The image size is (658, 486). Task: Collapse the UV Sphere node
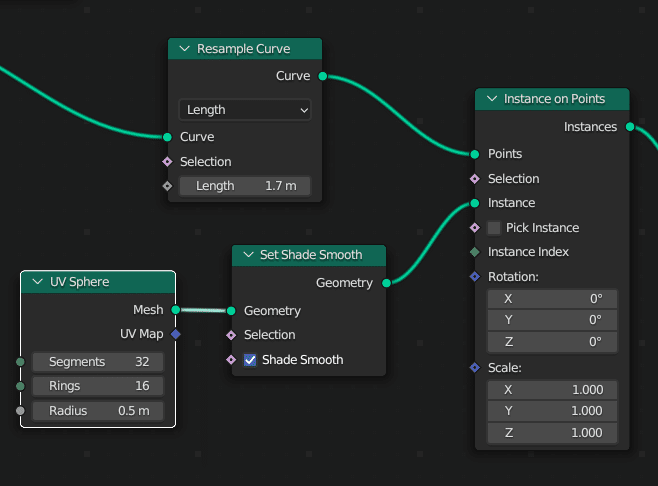(37, 282)
